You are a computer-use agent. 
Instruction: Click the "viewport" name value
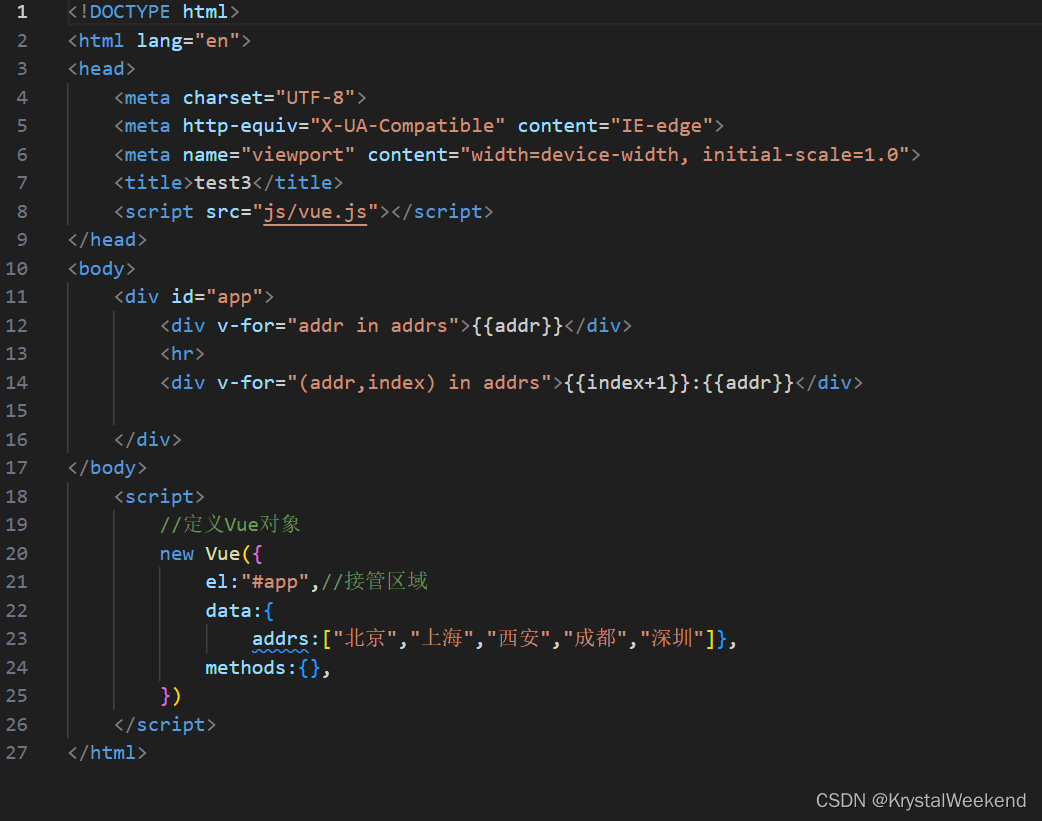pos(298,154)
